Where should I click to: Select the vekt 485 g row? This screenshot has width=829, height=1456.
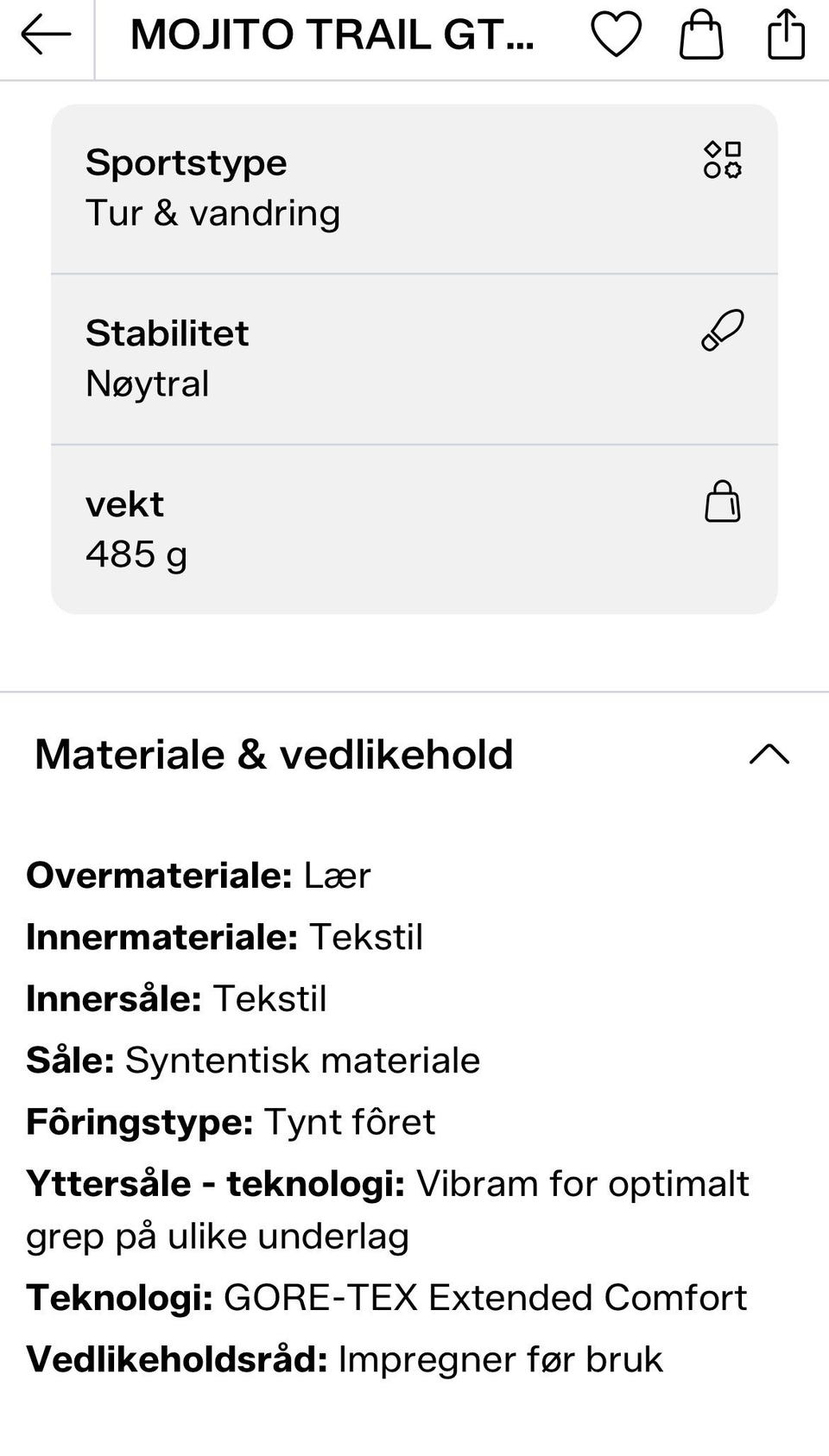click(414, 529)
